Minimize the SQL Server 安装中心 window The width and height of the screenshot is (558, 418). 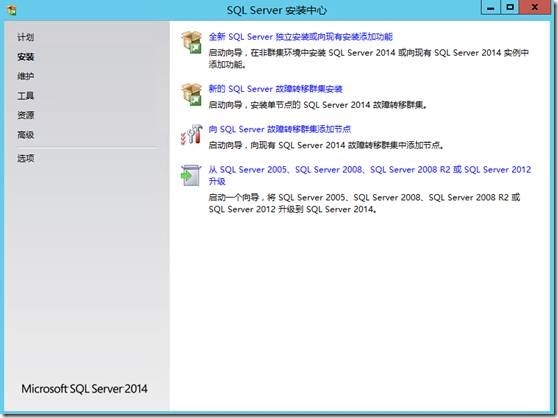point(491,7)
